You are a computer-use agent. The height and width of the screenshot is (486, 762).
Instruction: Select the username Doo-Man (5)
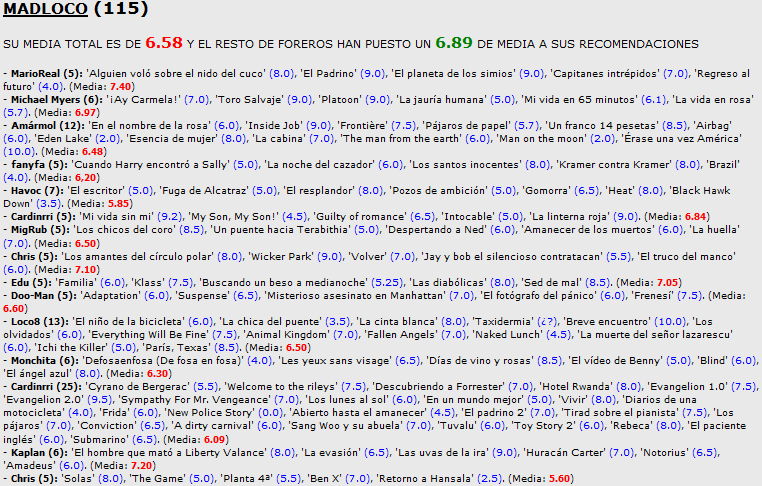(44, 295)
